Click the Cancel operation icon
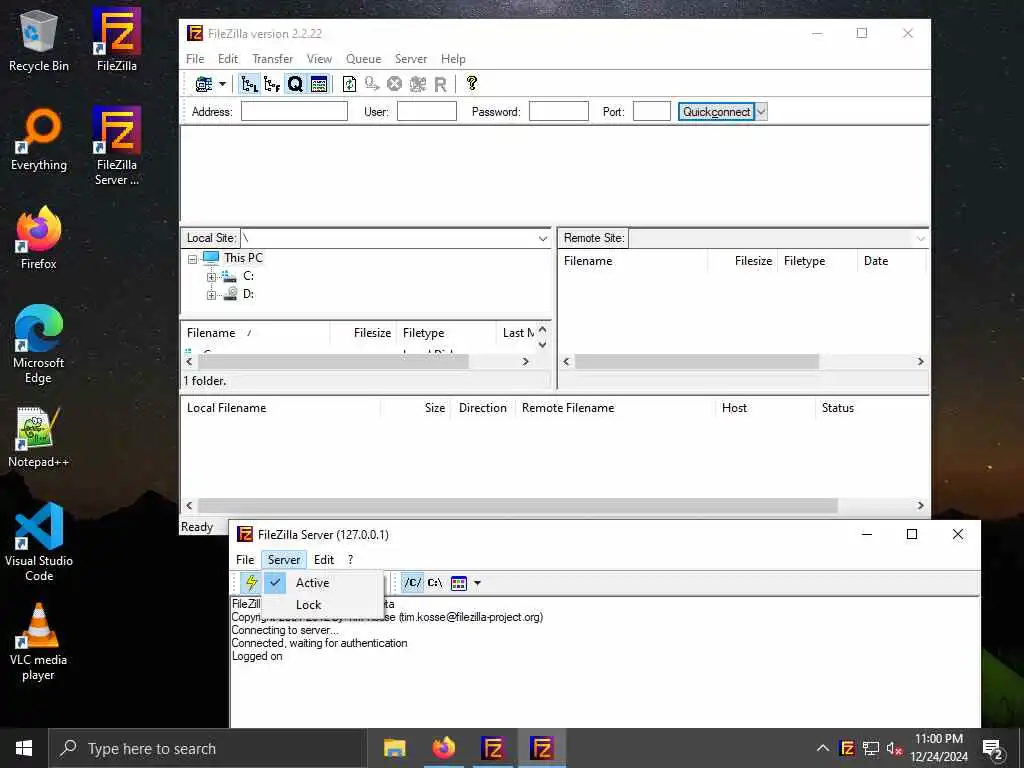 [x=394, y=84]
